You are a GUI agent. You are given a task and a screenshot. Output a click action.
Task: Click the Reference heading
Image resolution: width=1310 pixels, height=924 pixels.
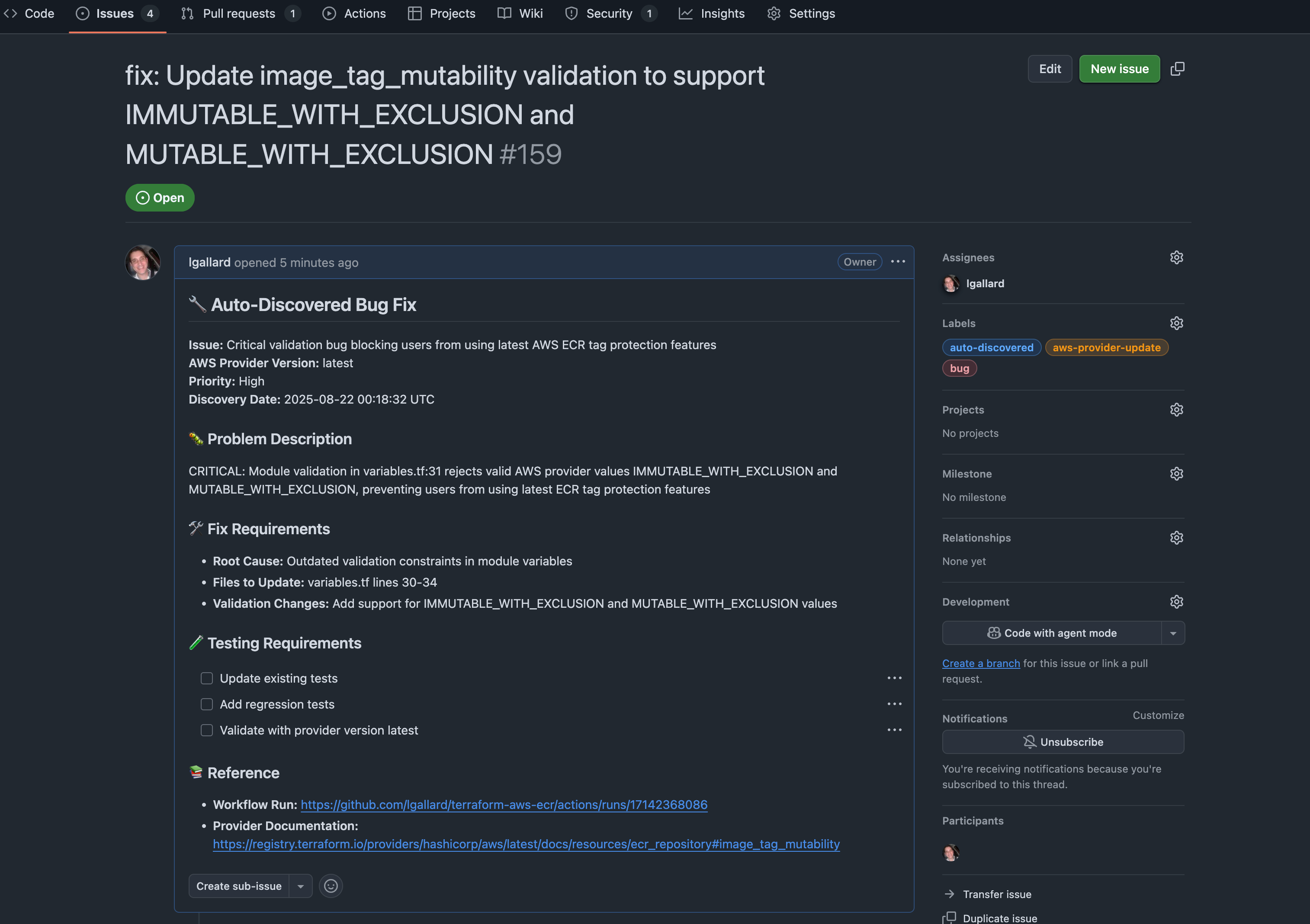234,773
